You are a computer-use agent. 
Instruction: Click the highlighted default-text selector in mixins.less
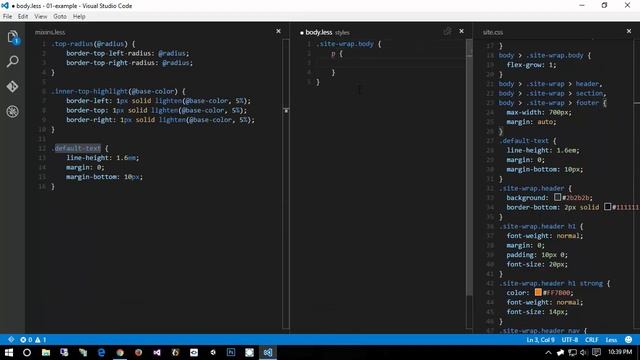coord(77,148)
